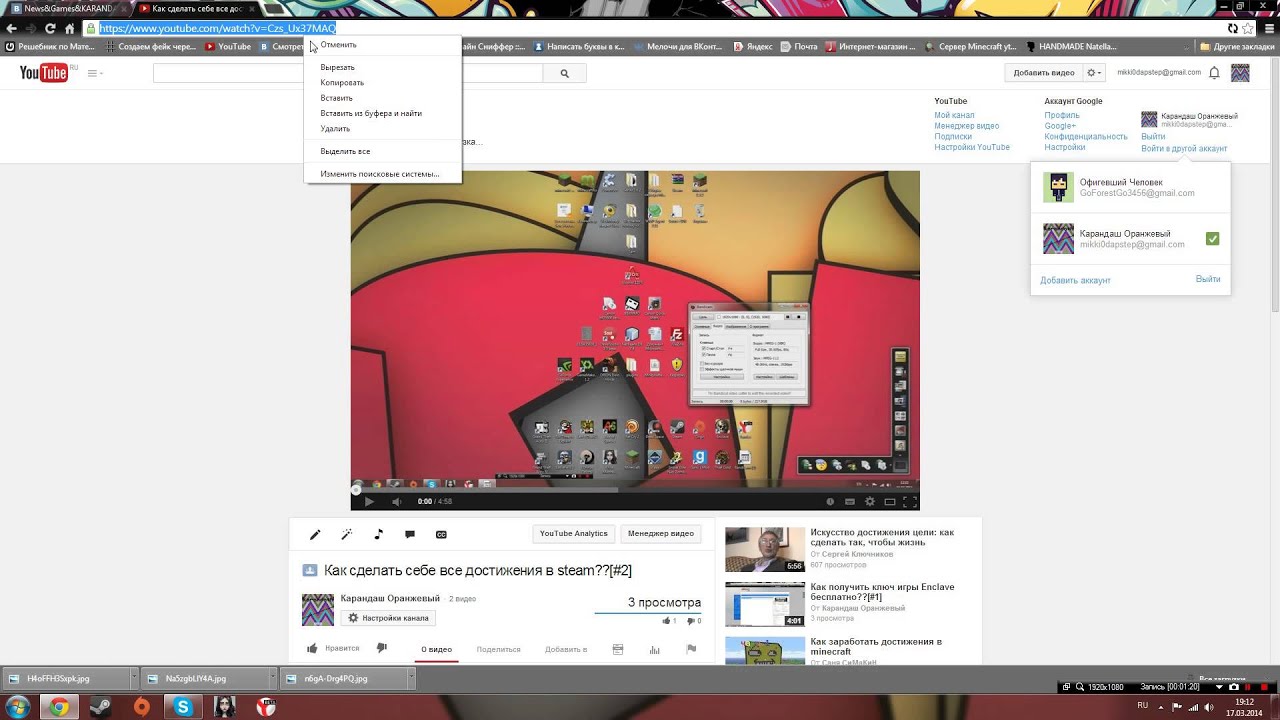Select Удалить in the context menu
The width and height of the screenshot is (1280, 720).
click(335, 128)
